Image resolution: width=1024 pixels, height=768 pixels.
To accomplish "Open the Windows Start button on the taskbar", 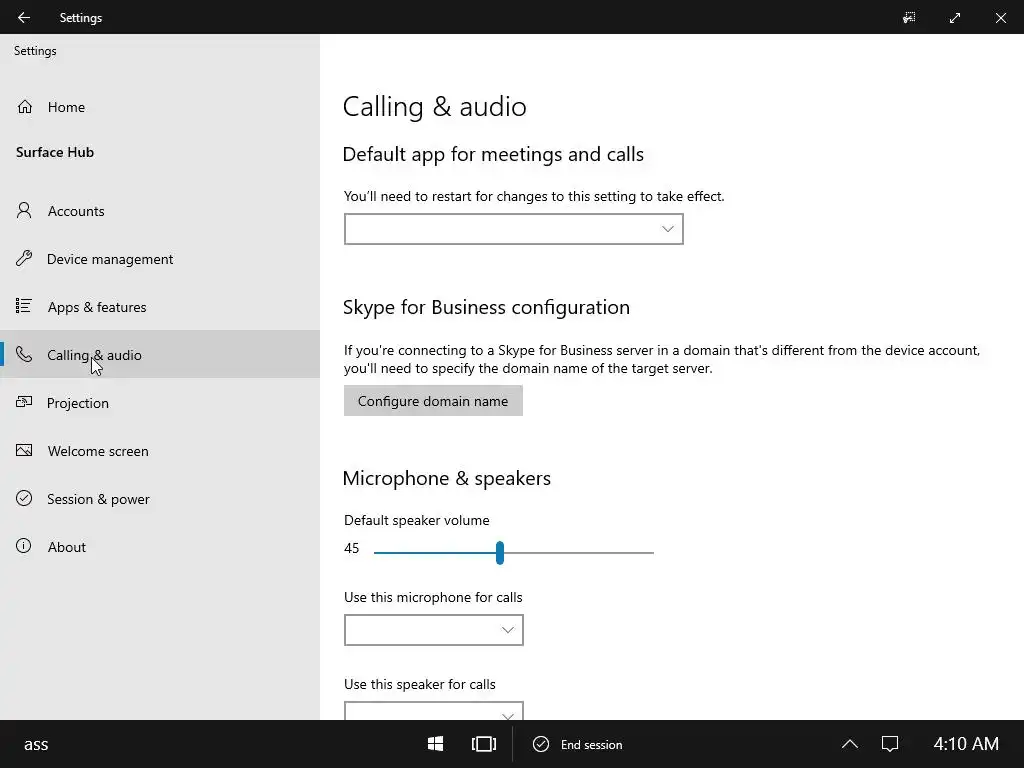I will tap(436, 744).
